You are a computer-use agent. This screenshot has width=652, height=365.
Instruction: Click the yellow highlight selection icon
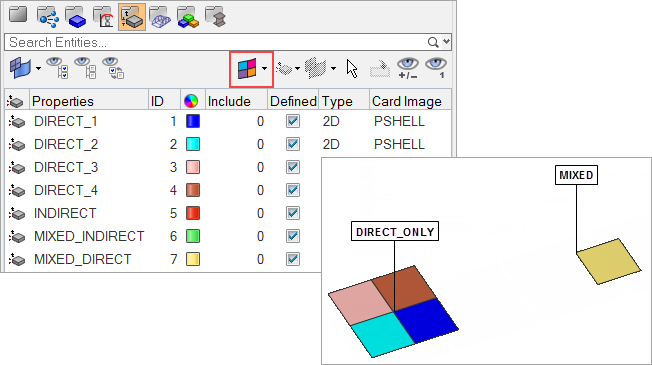click(x=380, y=69)
